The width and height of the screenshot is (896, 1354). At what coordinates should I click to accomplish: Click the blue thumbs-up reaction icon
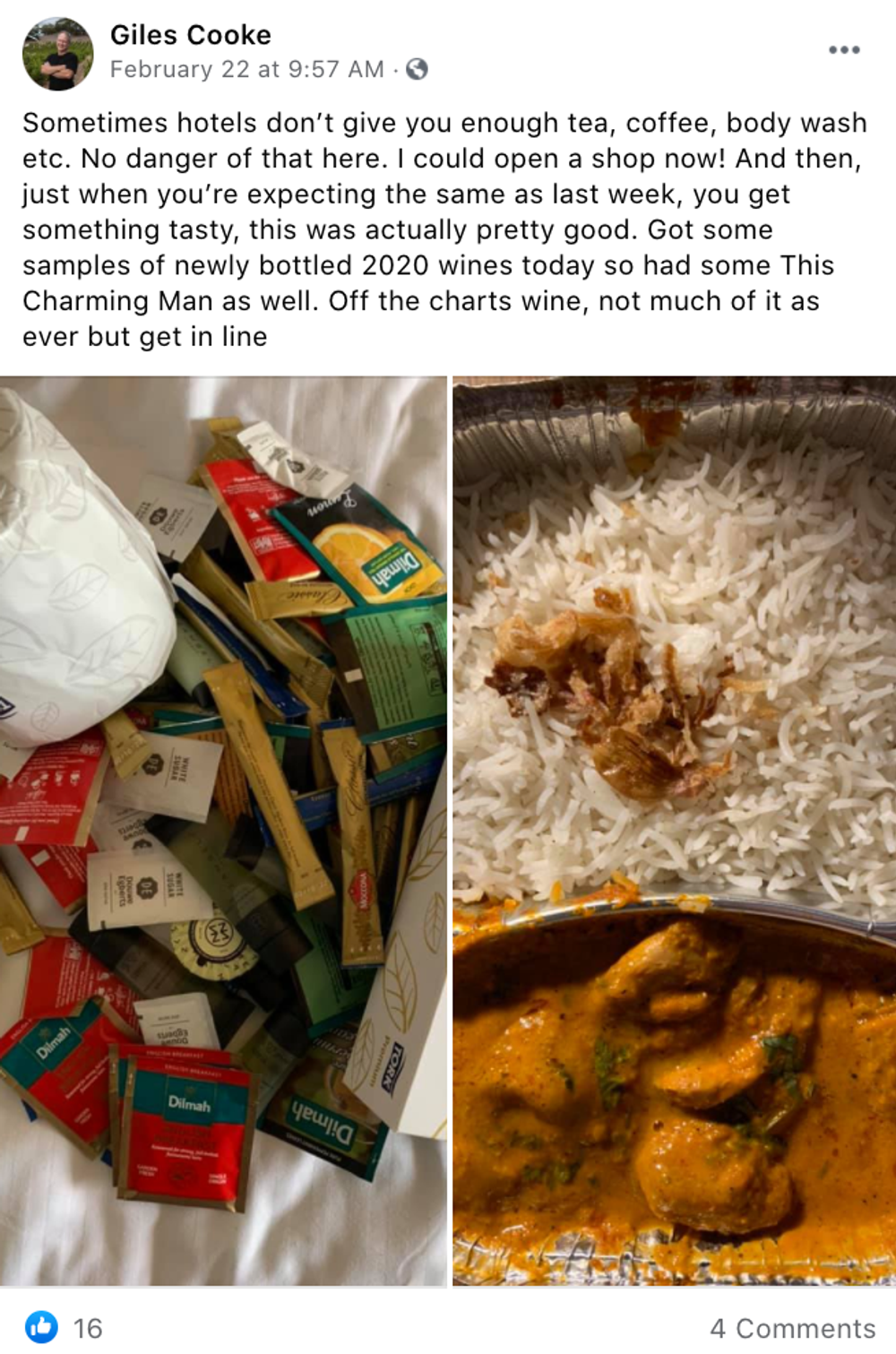coord(41,1327)
